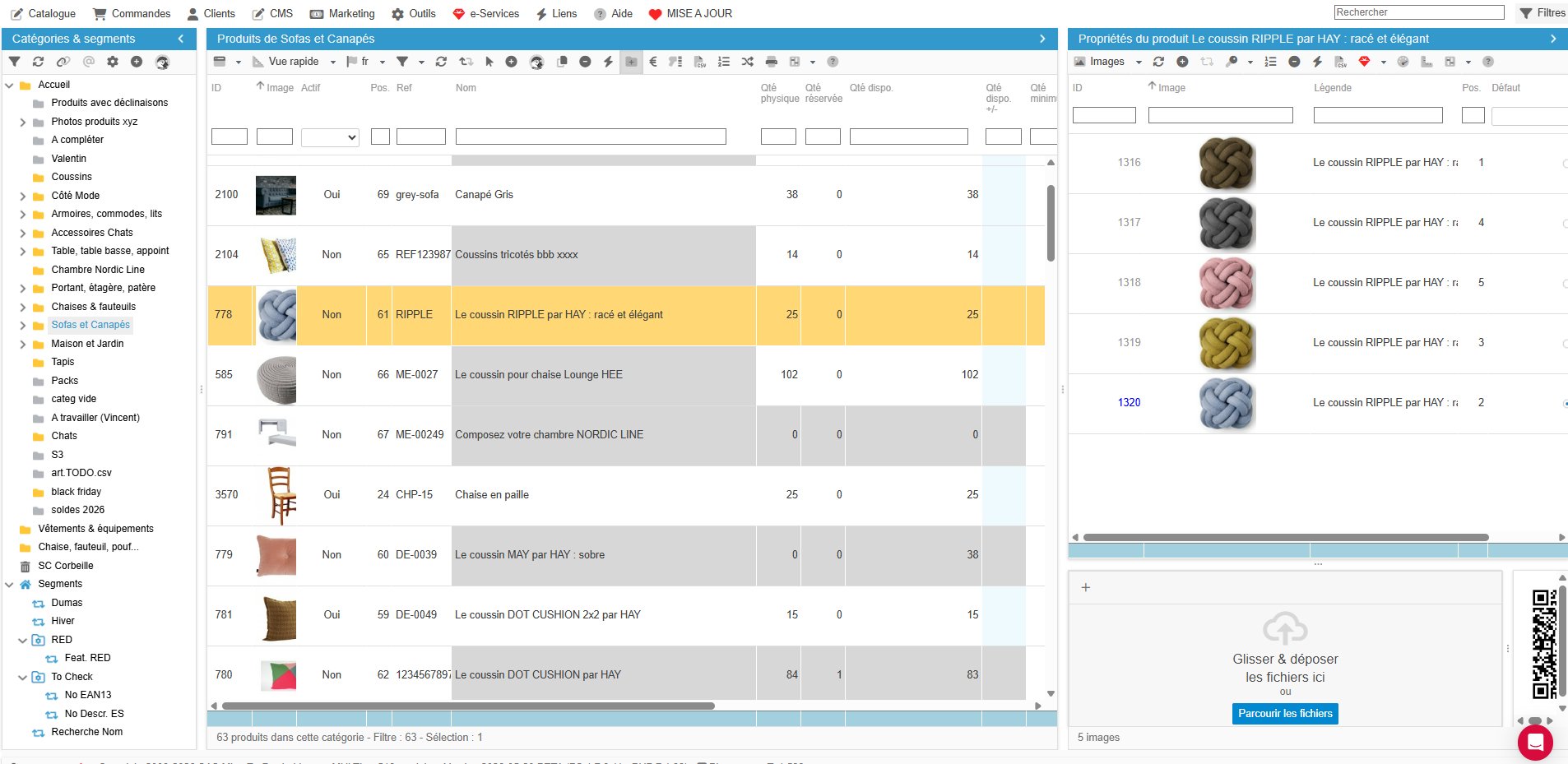Open the Commandes menu

[132, 13]
